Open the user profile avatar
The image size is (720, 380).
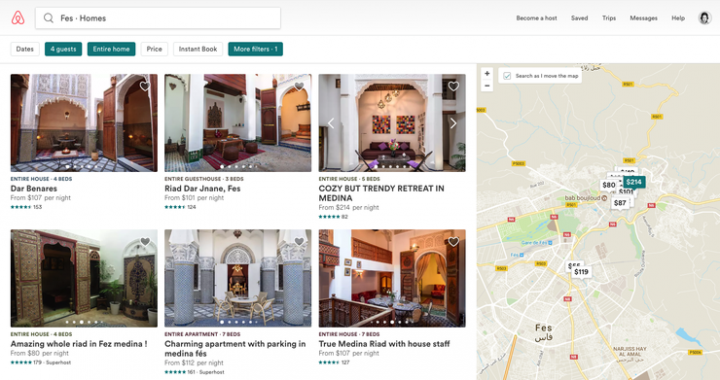(x=704, y=18)
